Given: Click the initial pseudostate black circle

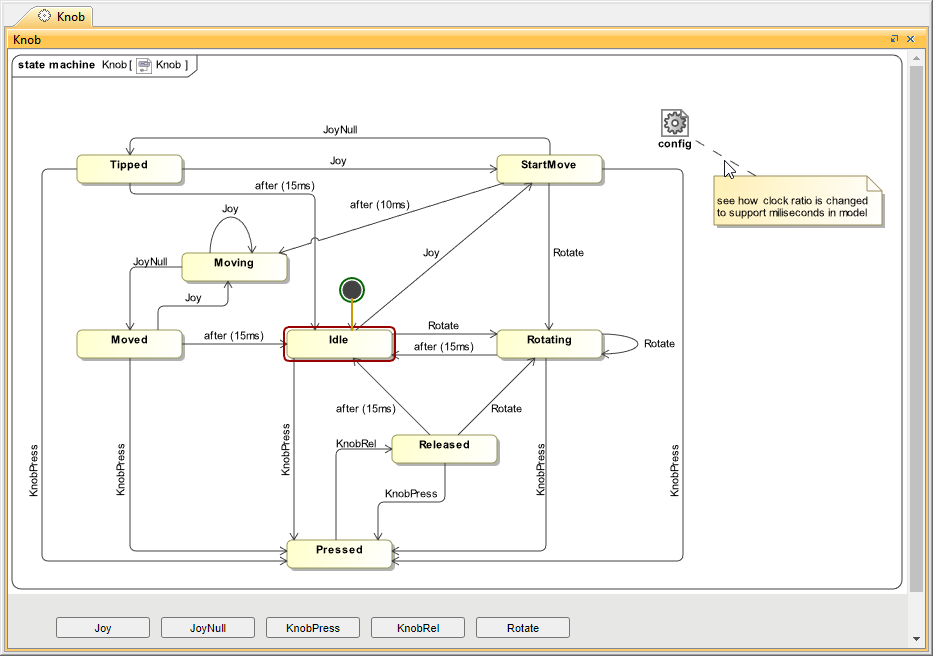Looking at the screenshot, I should coord(351,290).
